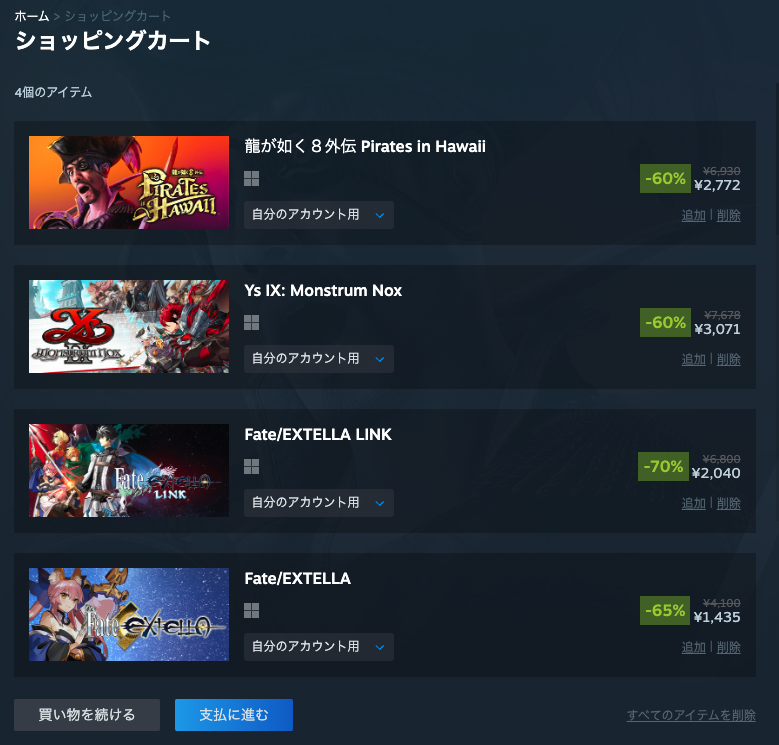Open Pirates in Hawaii game thumbnail

[129, 182]
